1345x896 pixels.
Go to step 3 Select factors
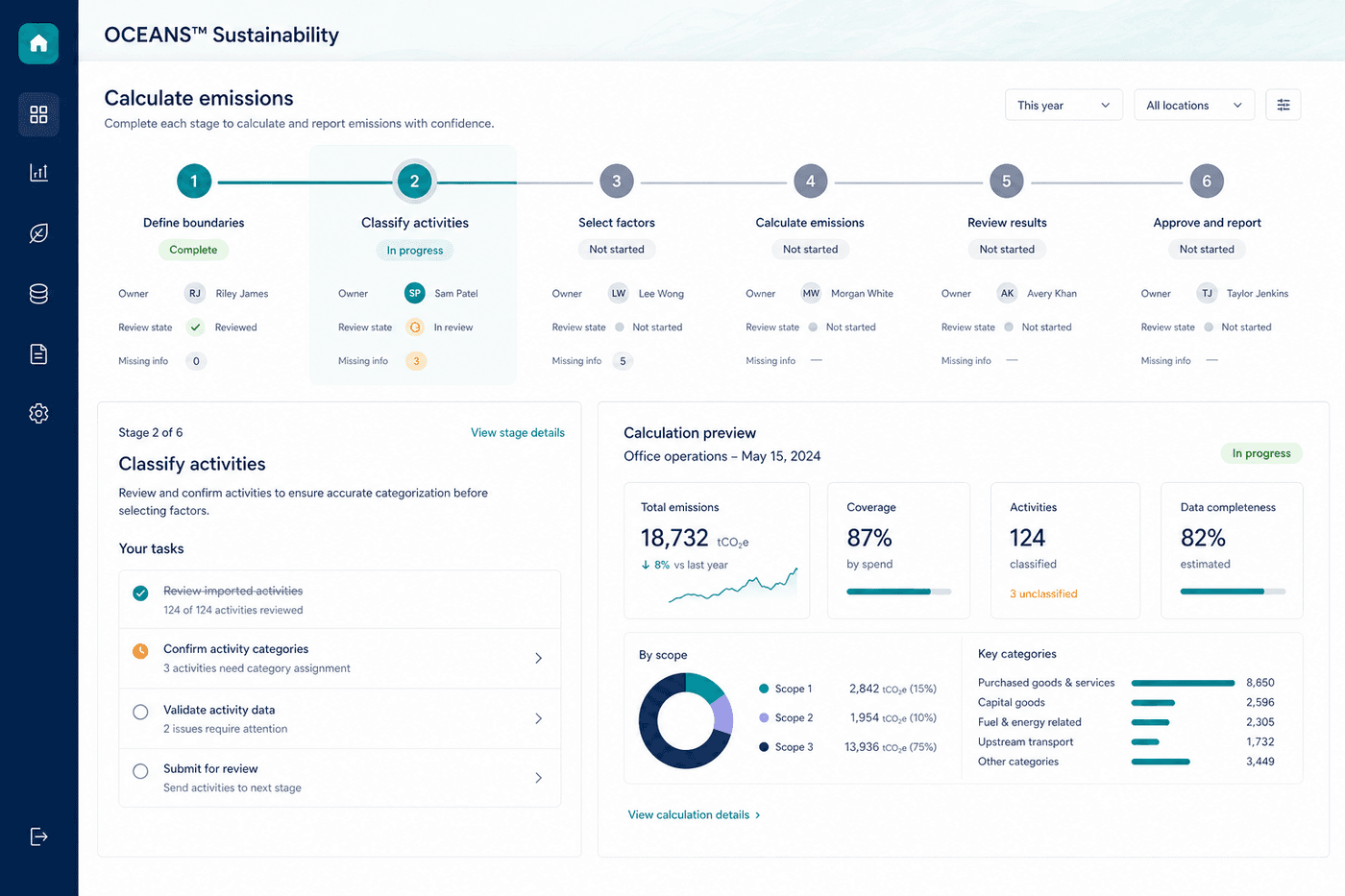[x=617, y=181]
